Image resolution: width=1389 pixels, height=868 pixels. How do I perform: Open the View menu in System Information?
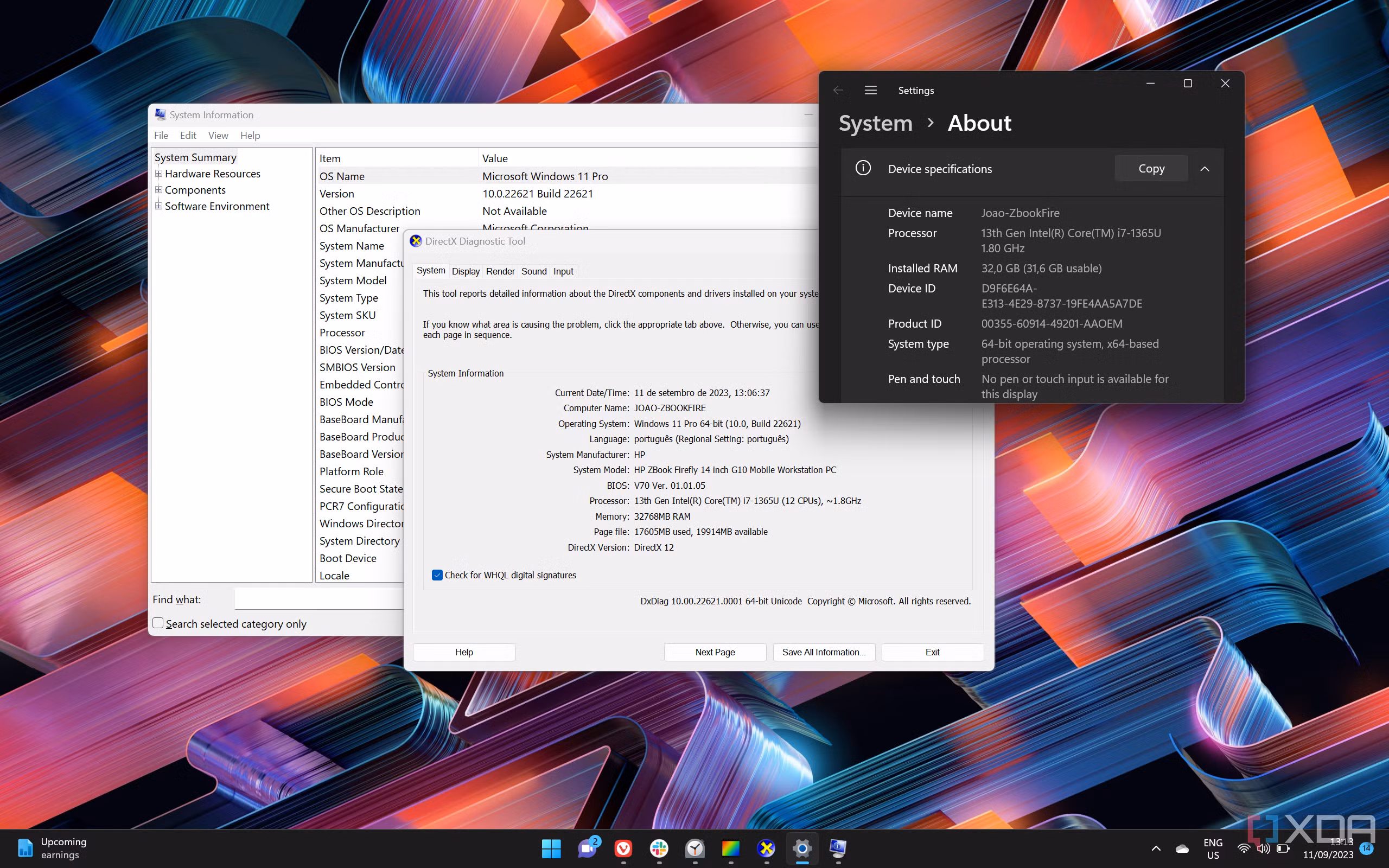[x=218, y=136]
